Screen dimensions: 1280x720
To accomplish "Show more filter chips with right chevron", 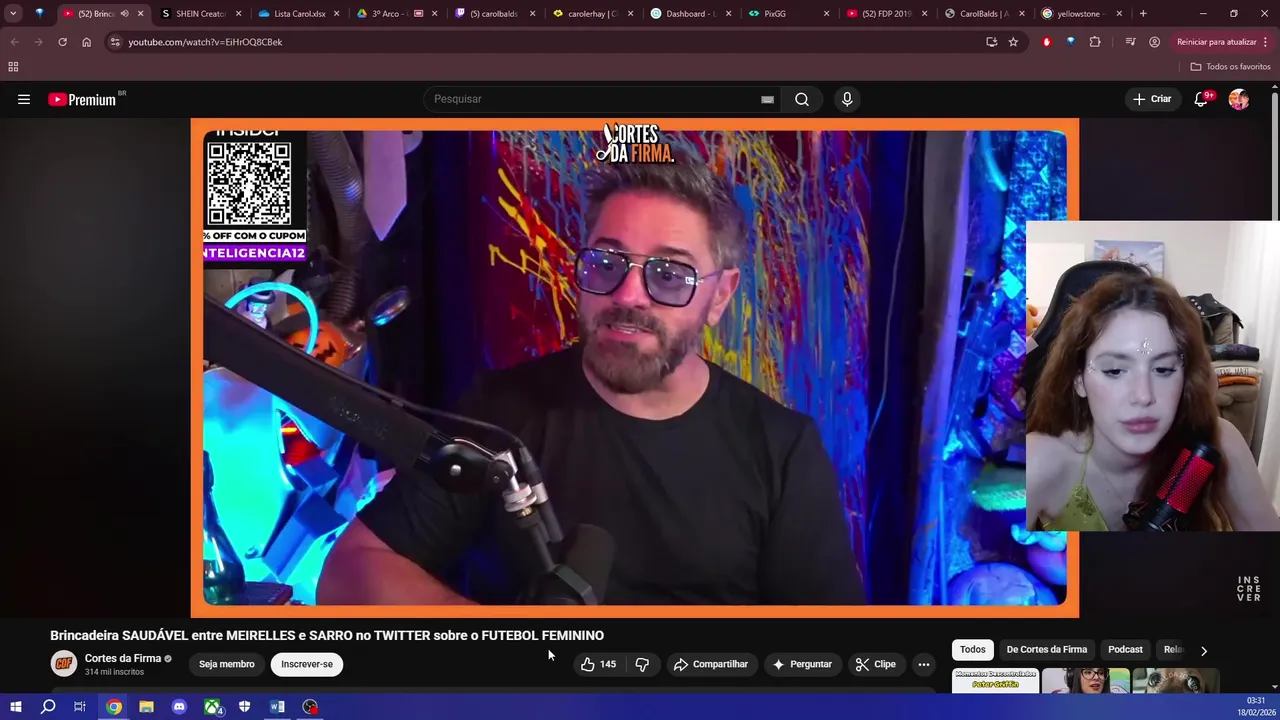I will coord(1204,650).
